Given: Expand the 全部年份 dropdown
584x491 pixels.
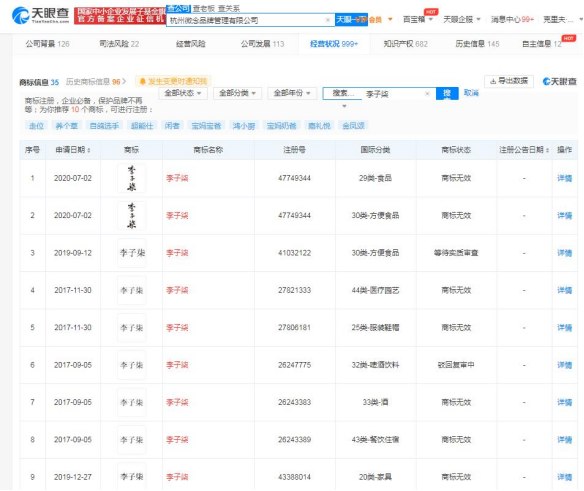Looking at the screenshot, I should coord(292,93).
